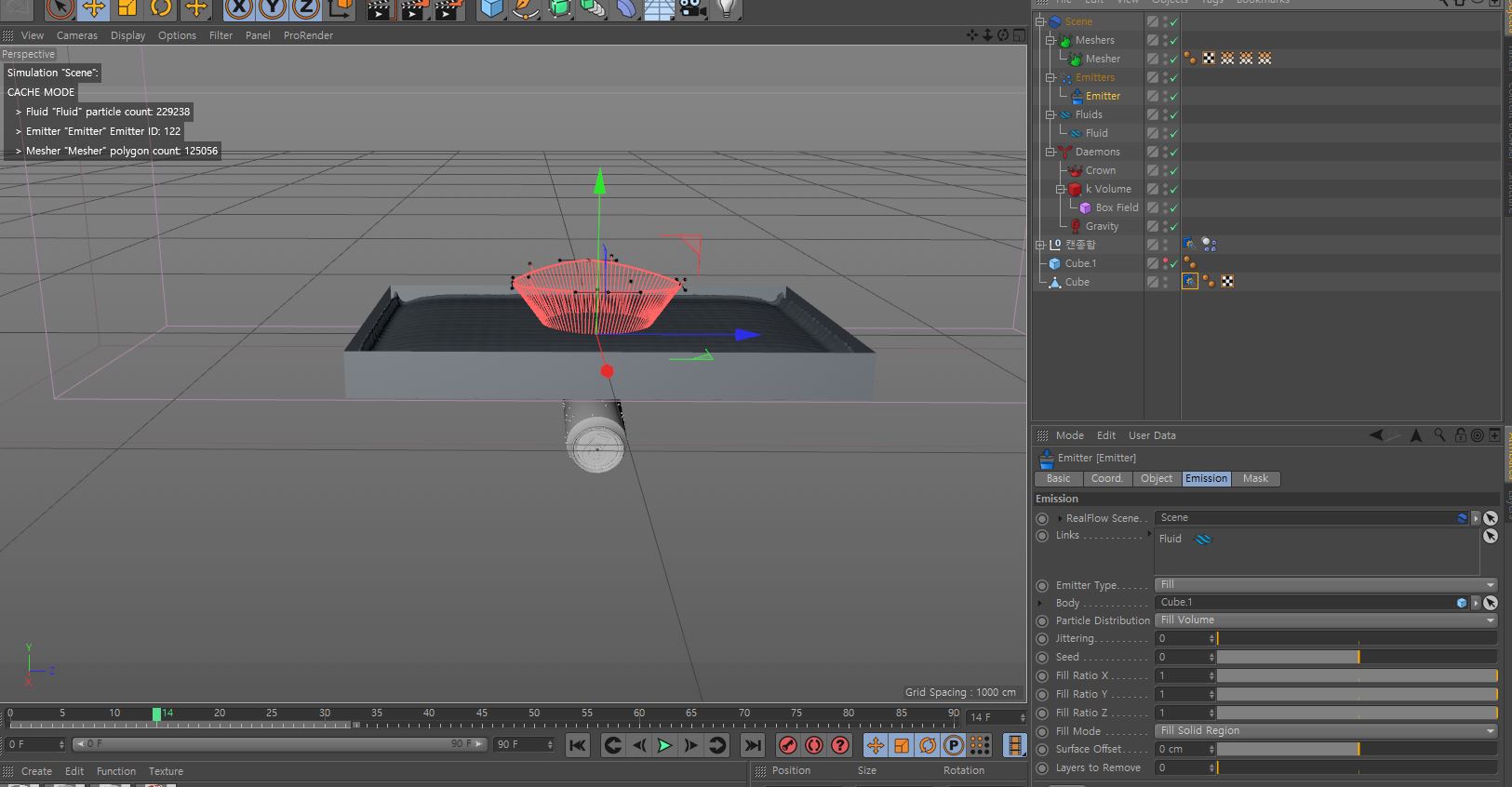The height and width of the screenshot is (787, 1512).
Task: Toggle Scale keyframe recording
Action: tap(901, 745)
